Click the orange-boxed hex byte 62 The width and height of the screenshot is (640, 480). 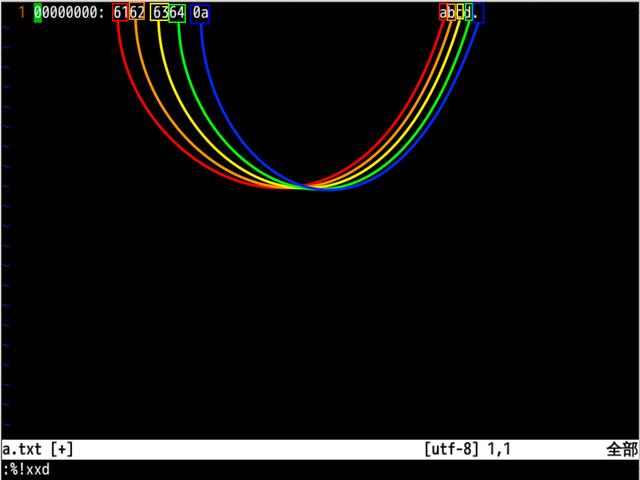coord(137,11)
